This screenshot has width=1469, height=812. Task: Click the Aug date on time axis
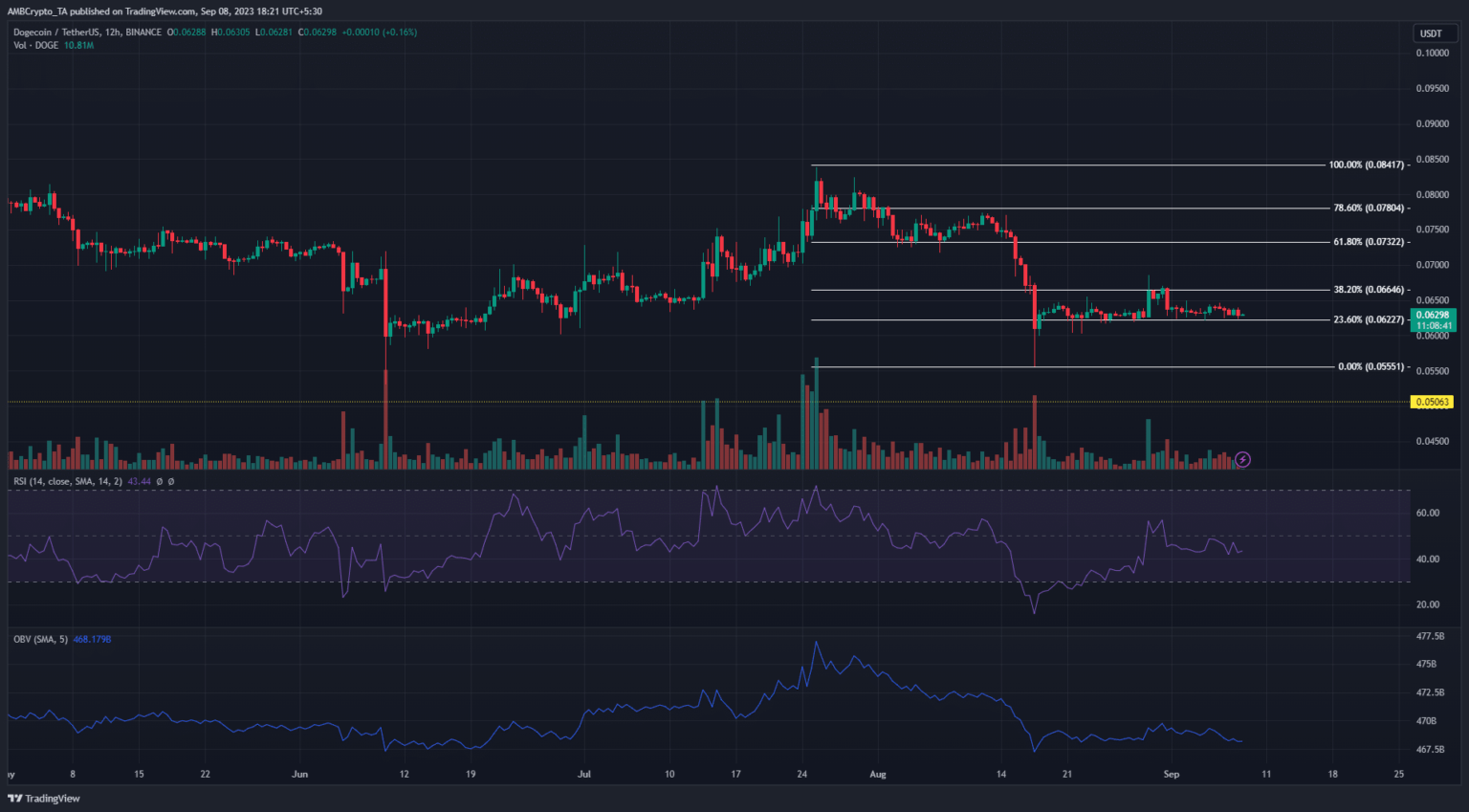(878, 775)
